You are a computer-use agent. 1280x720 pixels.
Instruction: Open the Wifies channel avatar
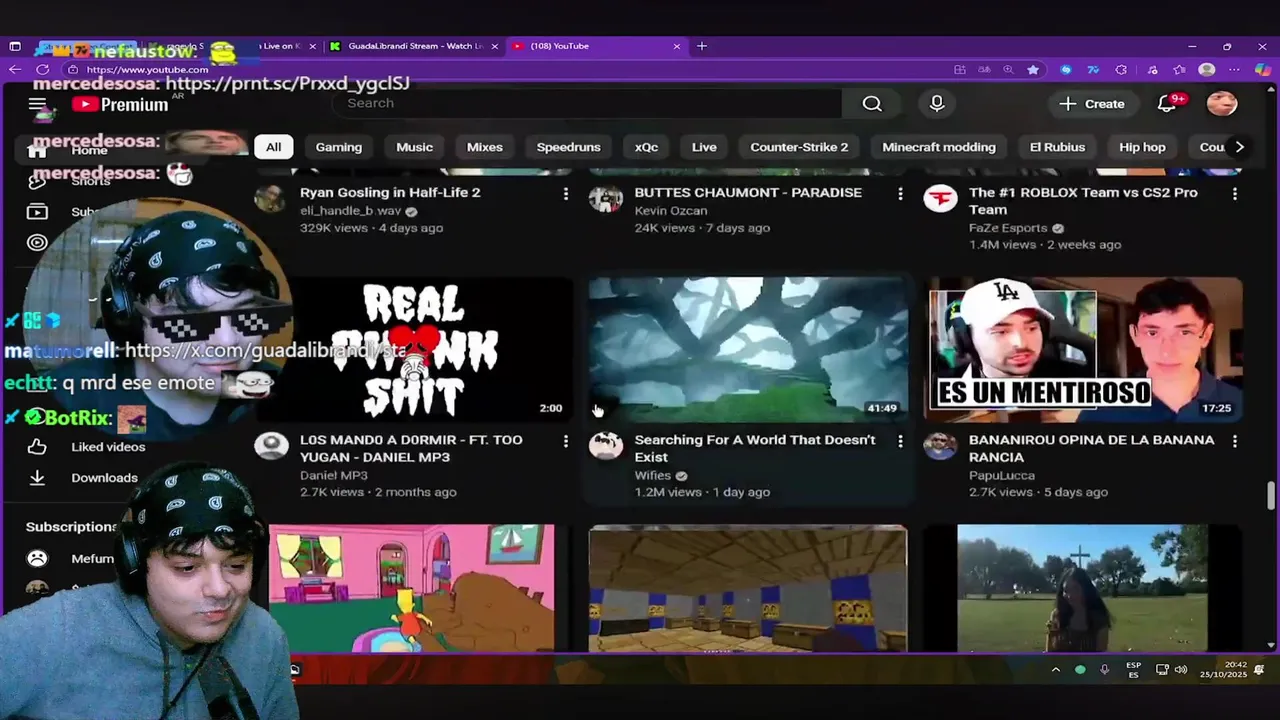pos(605,446)
